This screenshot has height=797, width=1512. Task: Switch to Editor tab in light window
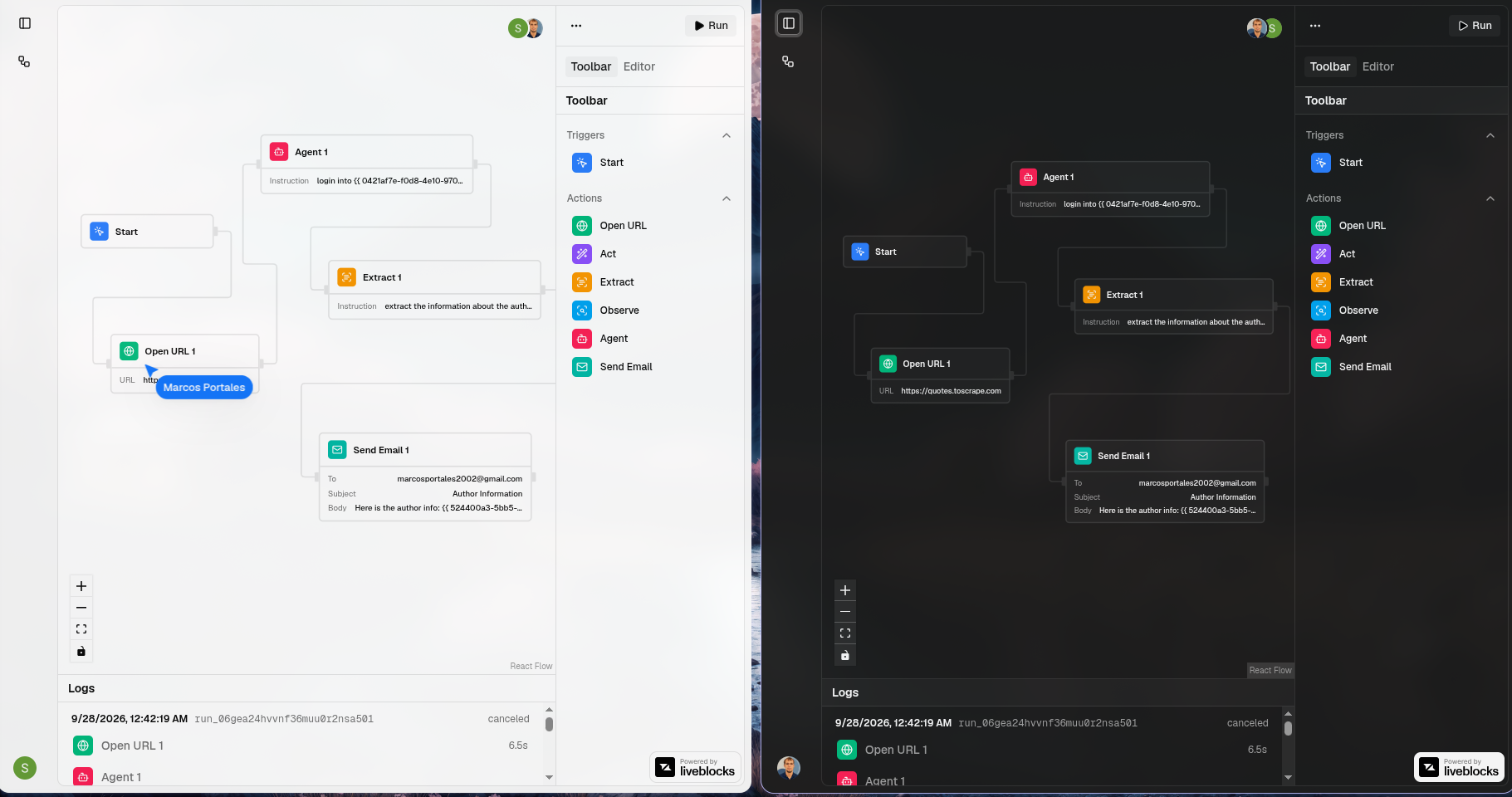pyautogui.click(x=639, y=66)
